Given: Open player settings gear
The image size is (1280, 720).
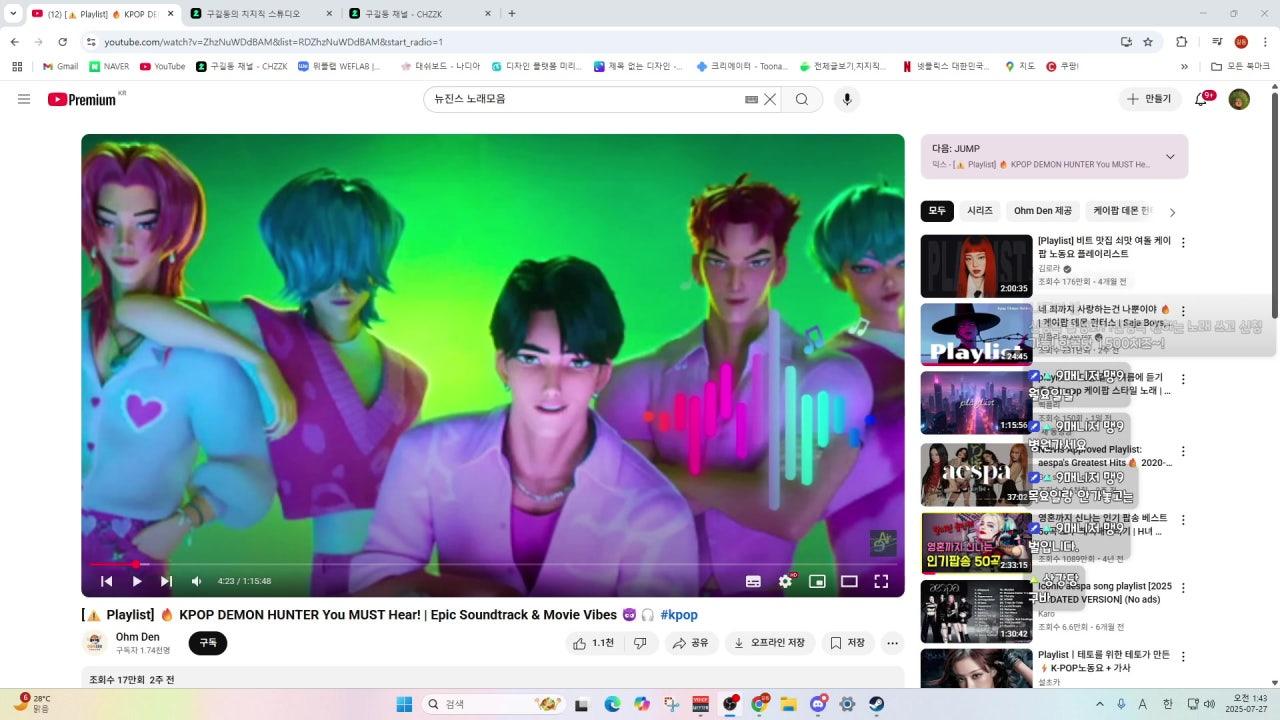Looking at the screenshot, I should click(x=785, y=581).
